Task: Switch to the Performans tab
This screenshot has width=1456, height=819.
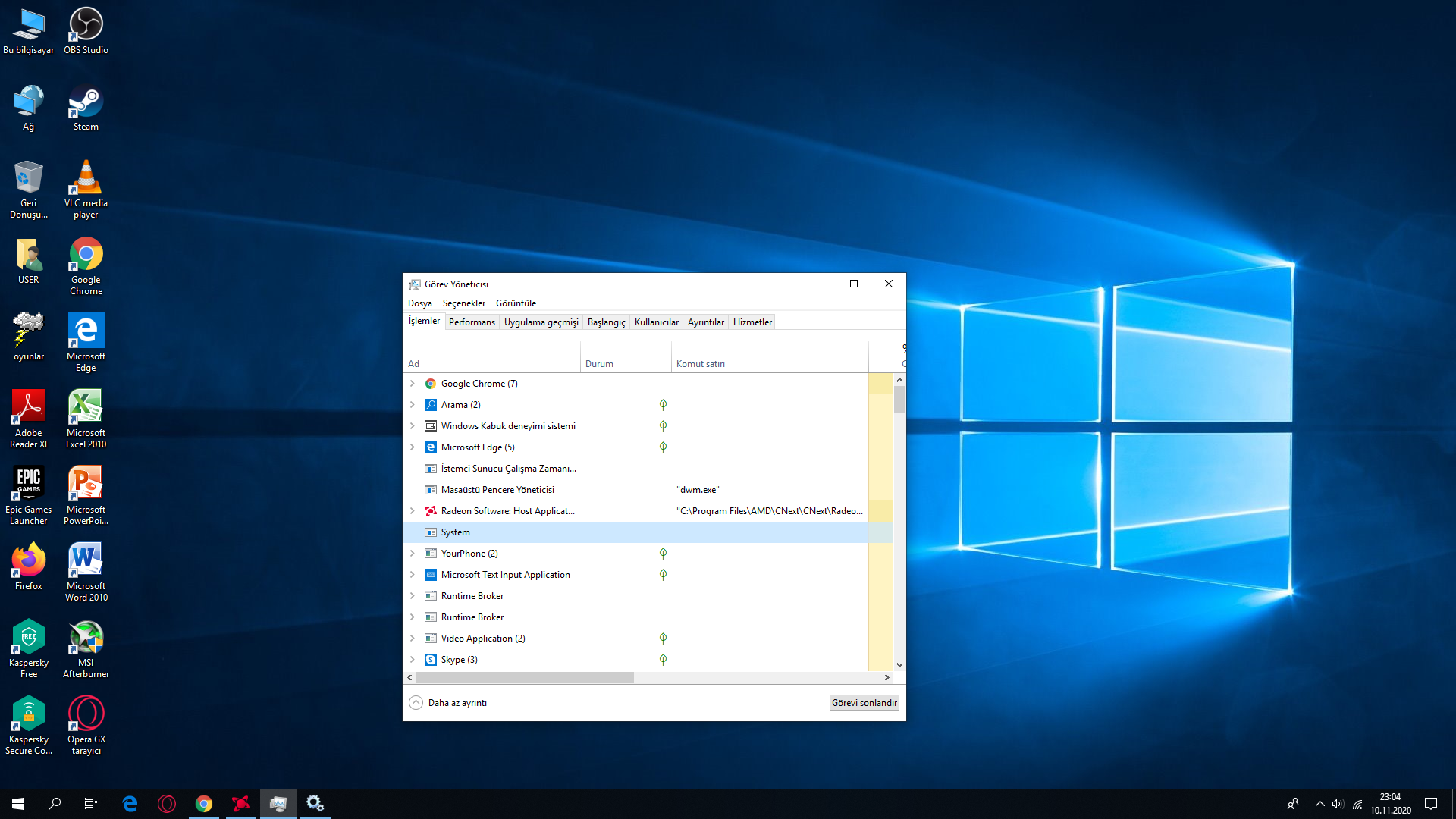Action: (x=471, y=322)
